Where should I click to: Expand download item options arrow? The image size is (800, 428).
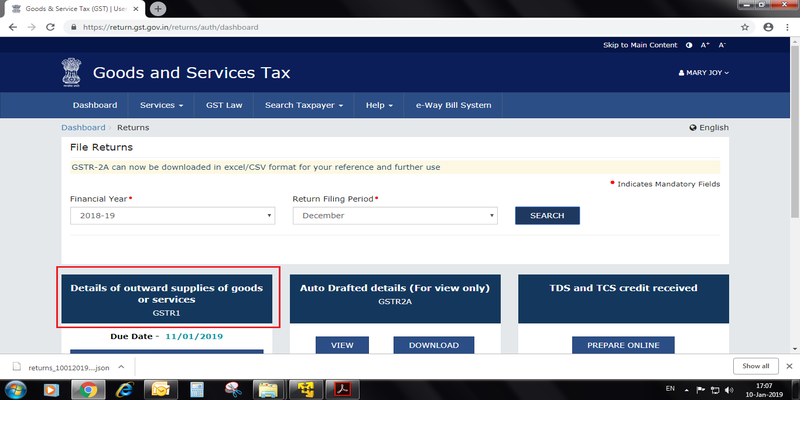point(121,367)
